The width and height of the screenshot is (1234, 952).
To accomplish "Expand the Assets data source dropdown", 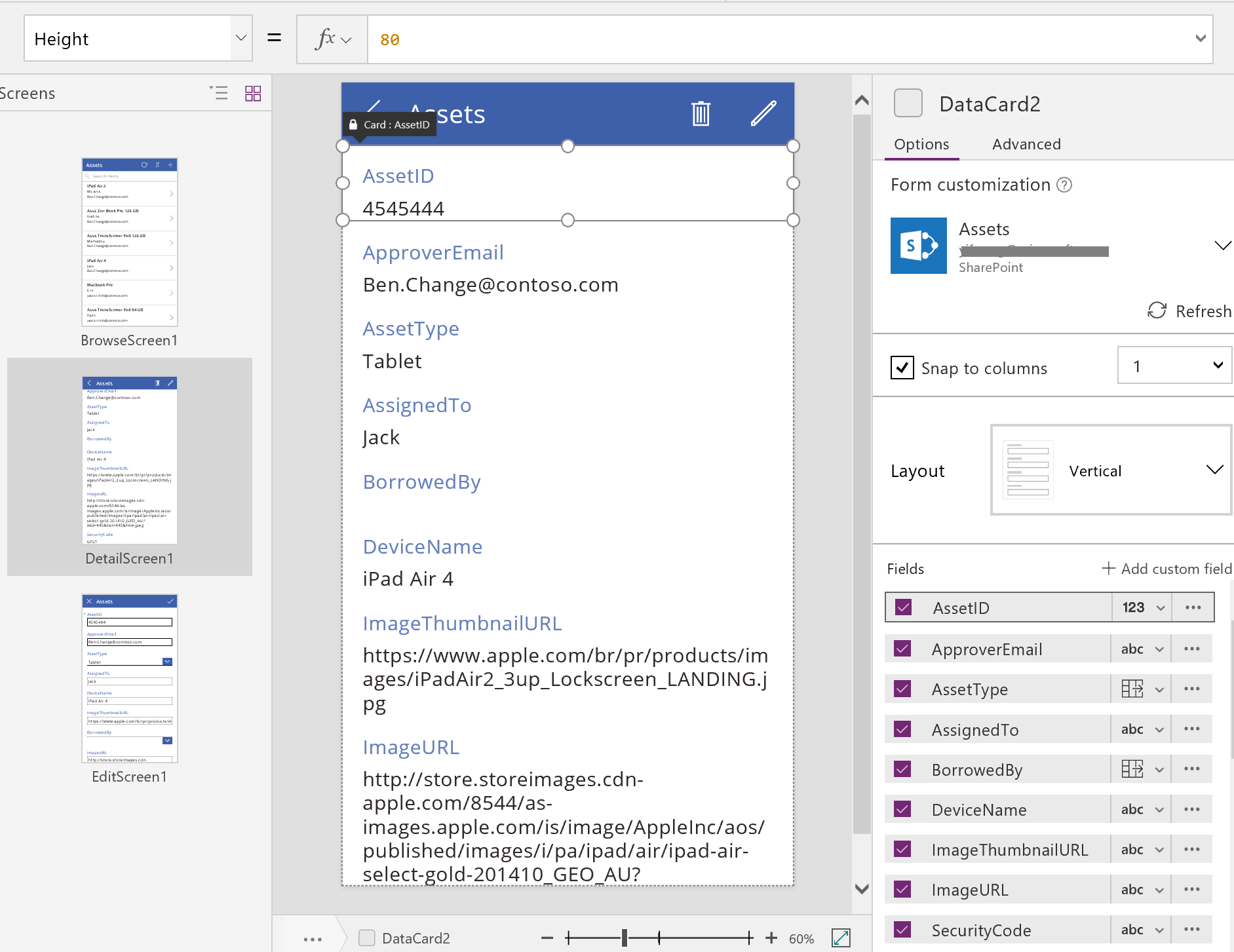I will point(1222,246).
